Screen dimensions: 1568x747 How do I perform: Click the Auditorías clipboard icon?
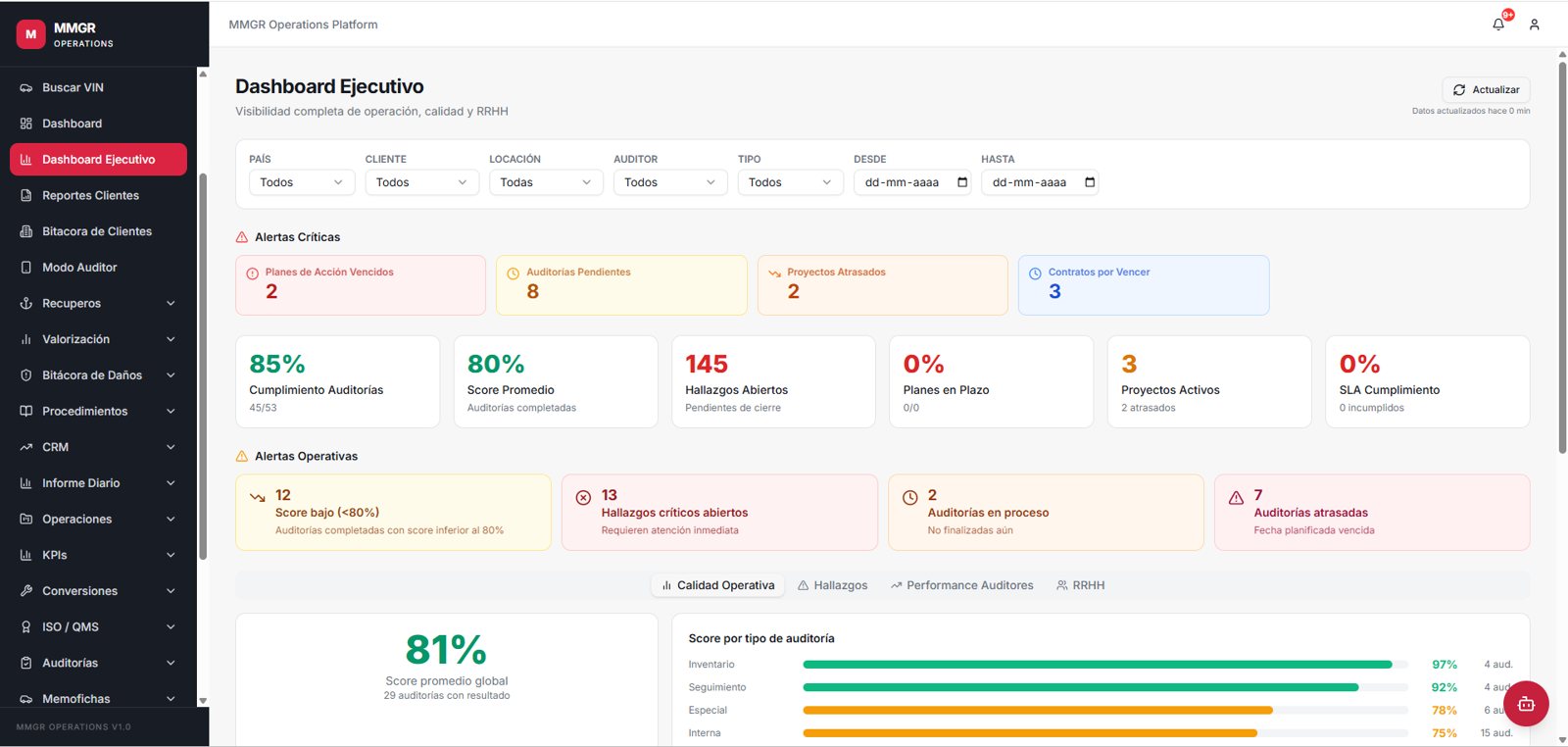click(x=26, y=663)
